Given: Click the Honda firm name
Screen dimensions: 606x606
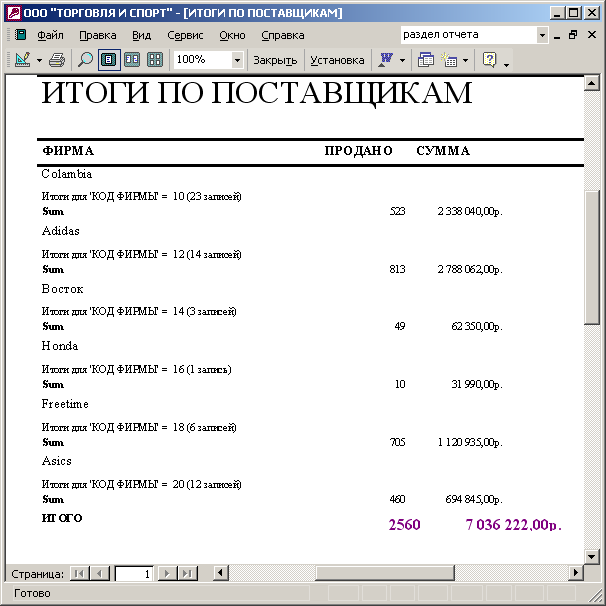Looking at the screenshot, I should click(x=60, y=346).
